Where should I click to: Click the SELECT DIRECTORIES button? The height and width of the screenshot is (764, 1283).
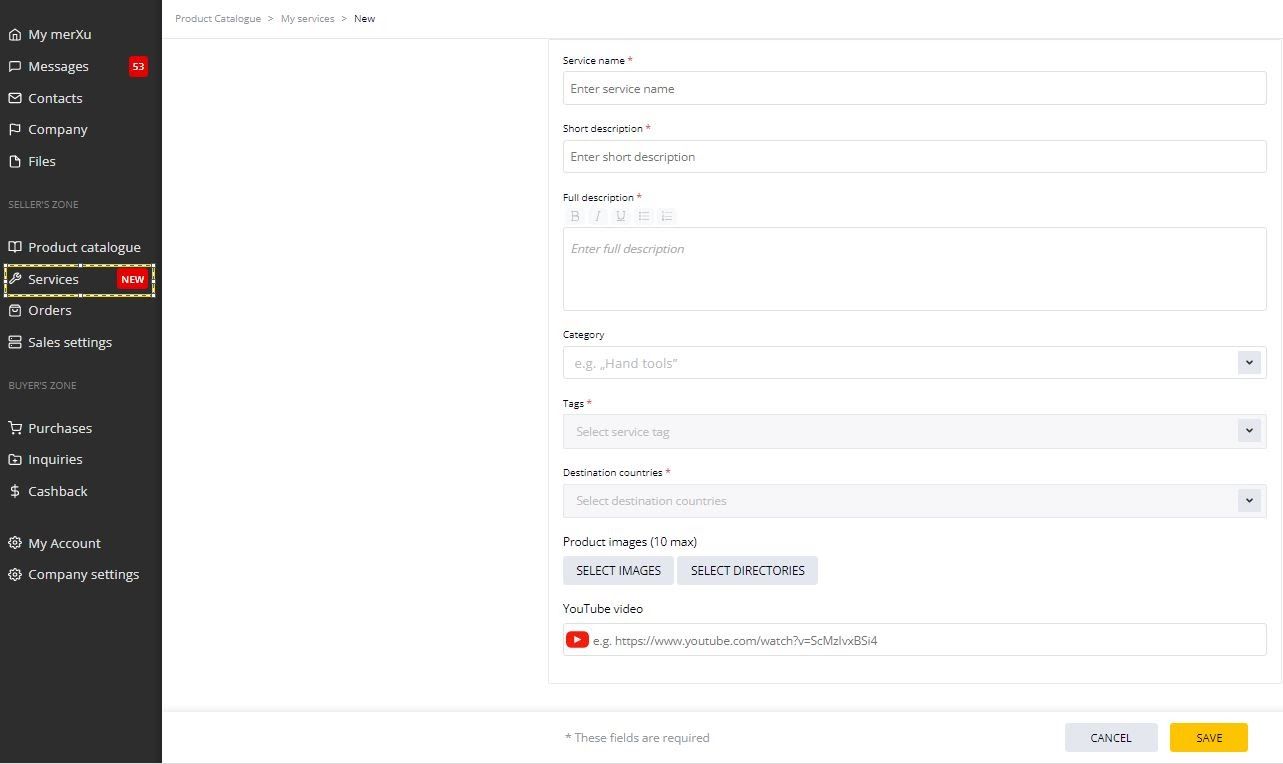747,570
